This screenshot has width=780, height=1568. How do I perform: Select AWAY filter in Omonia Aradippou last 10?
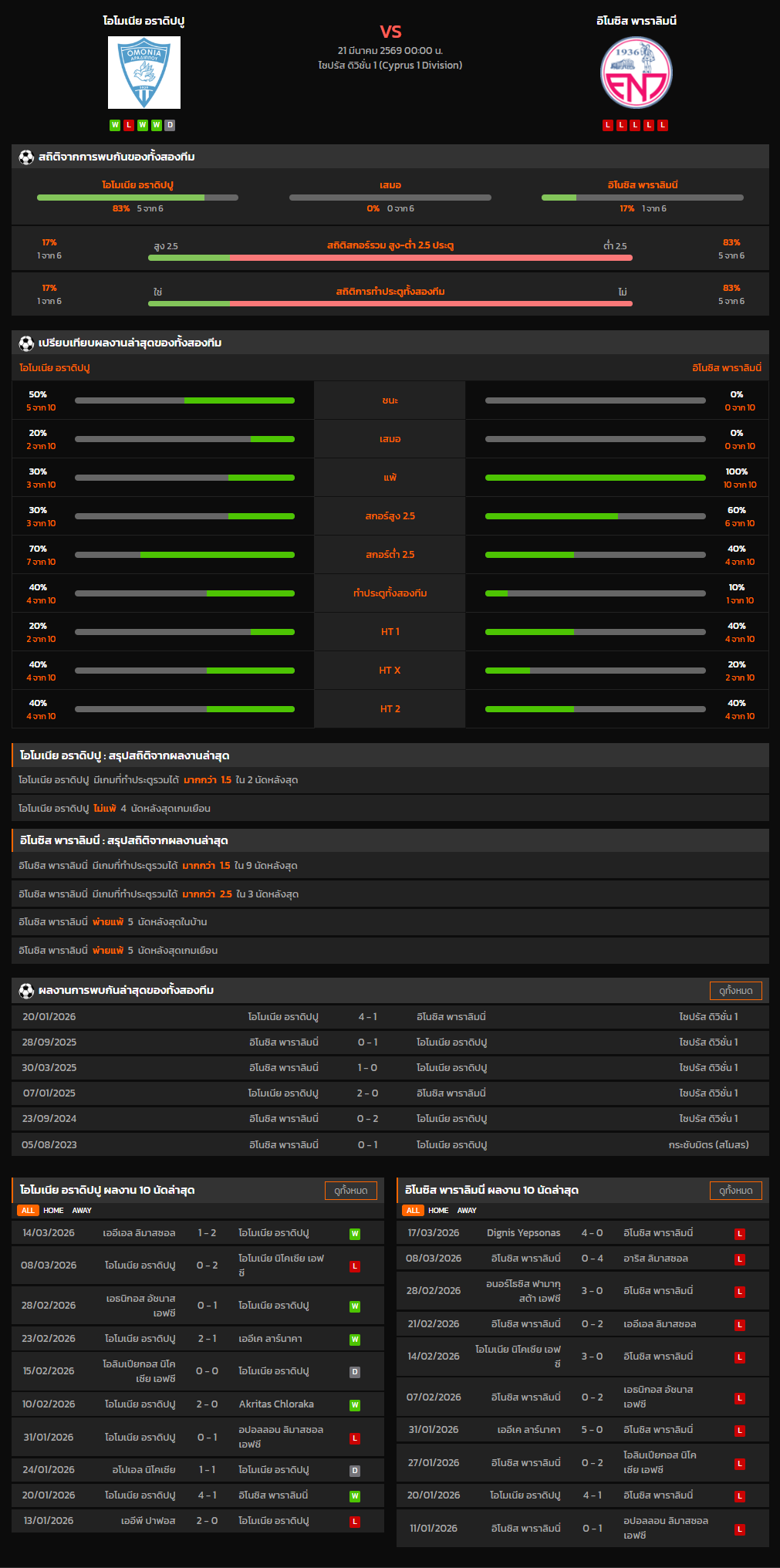tap(82, 1211)
